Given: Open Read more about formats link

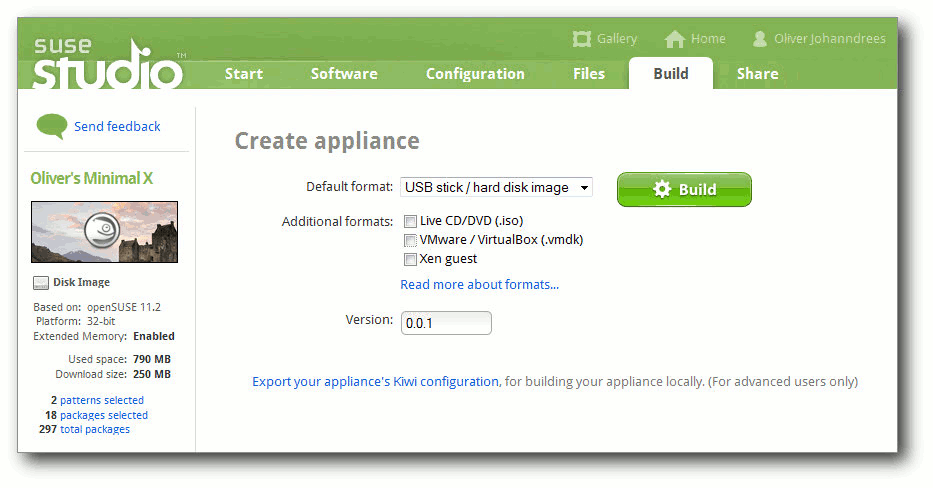Looking at the screenshot, I should point(480,284).
